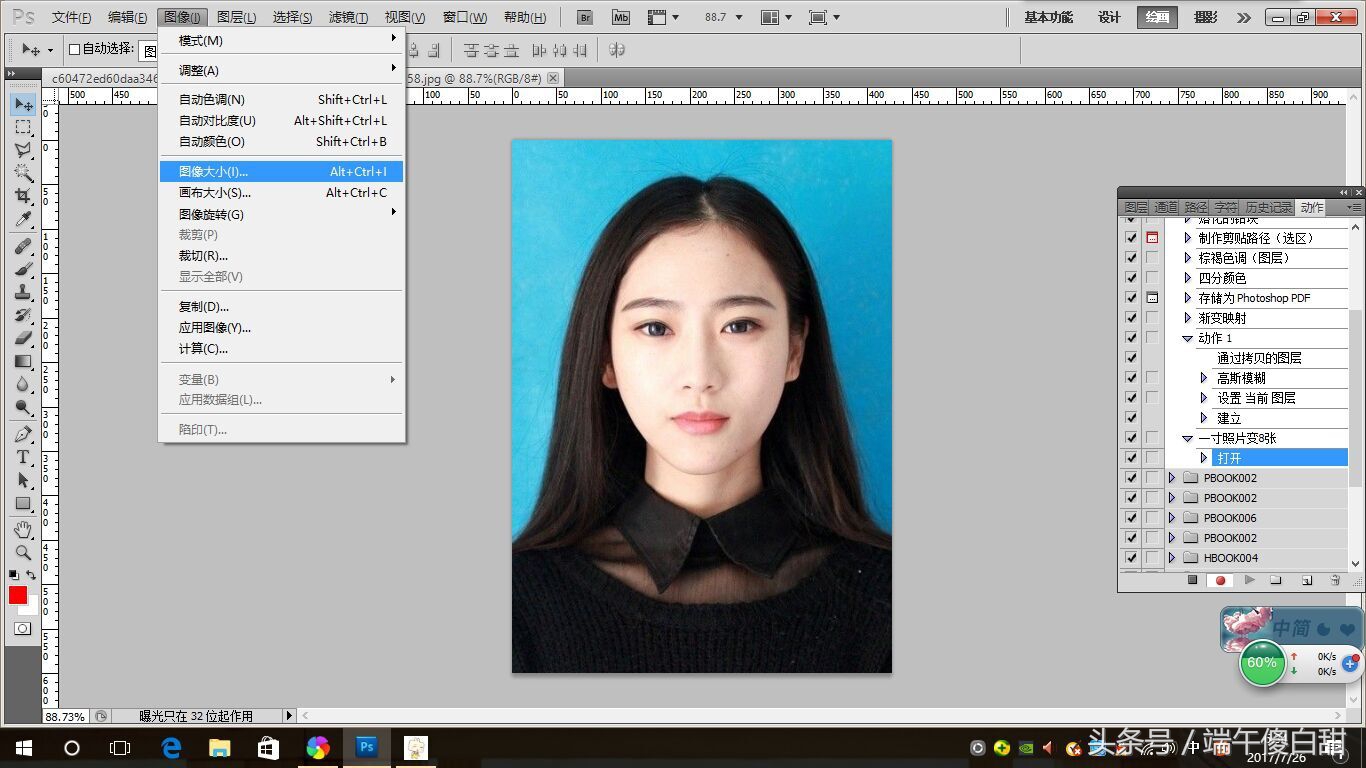
Task: Switch to the 历史记录 panel tab
Action: point(1268,207)
